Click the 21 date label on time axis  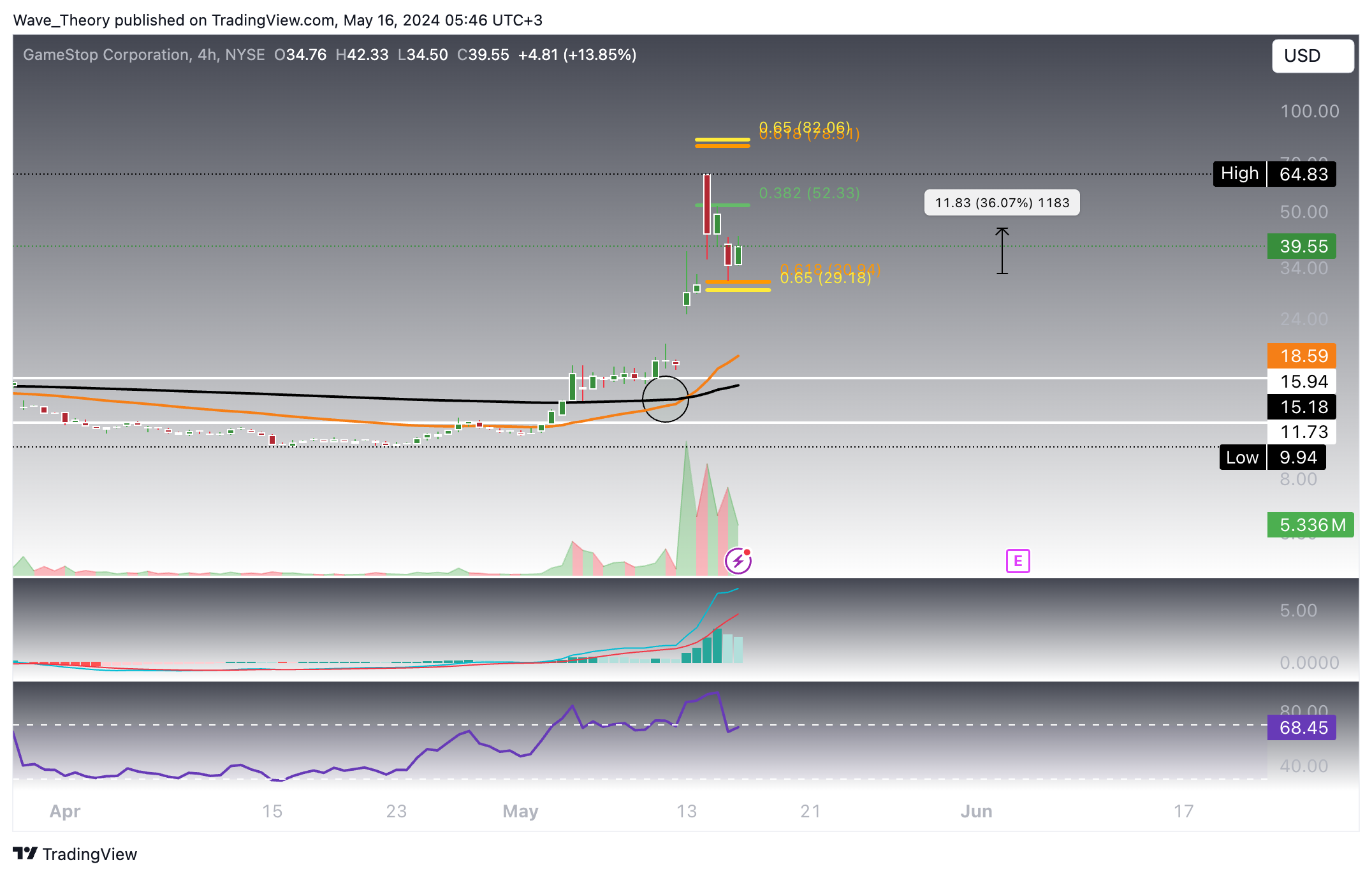click(x=810, y=811)
